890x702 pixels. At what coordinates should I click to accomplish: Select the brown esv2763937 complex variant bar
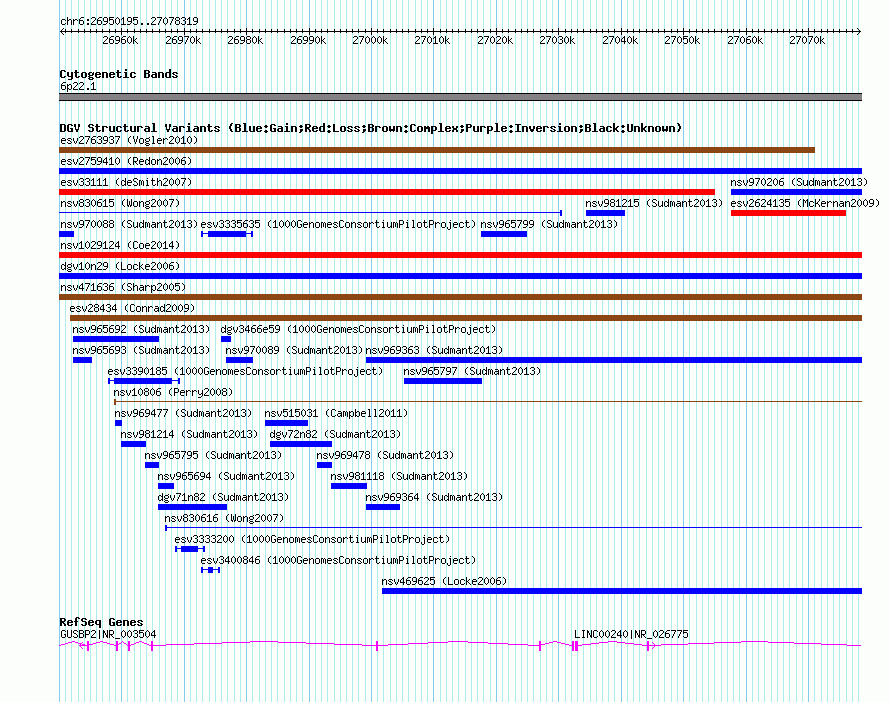437,150
